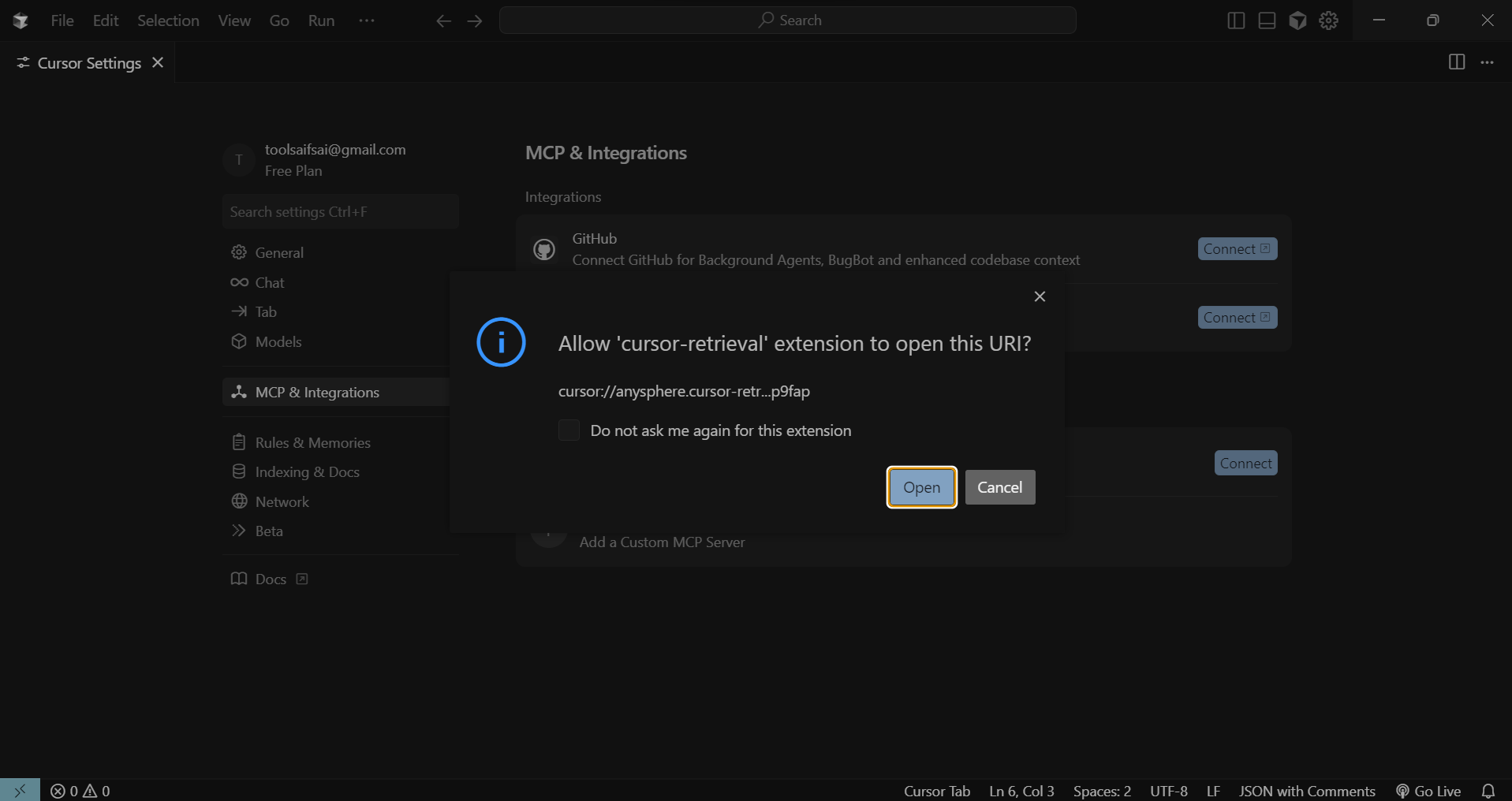Open notifications bell icon

1488,791
